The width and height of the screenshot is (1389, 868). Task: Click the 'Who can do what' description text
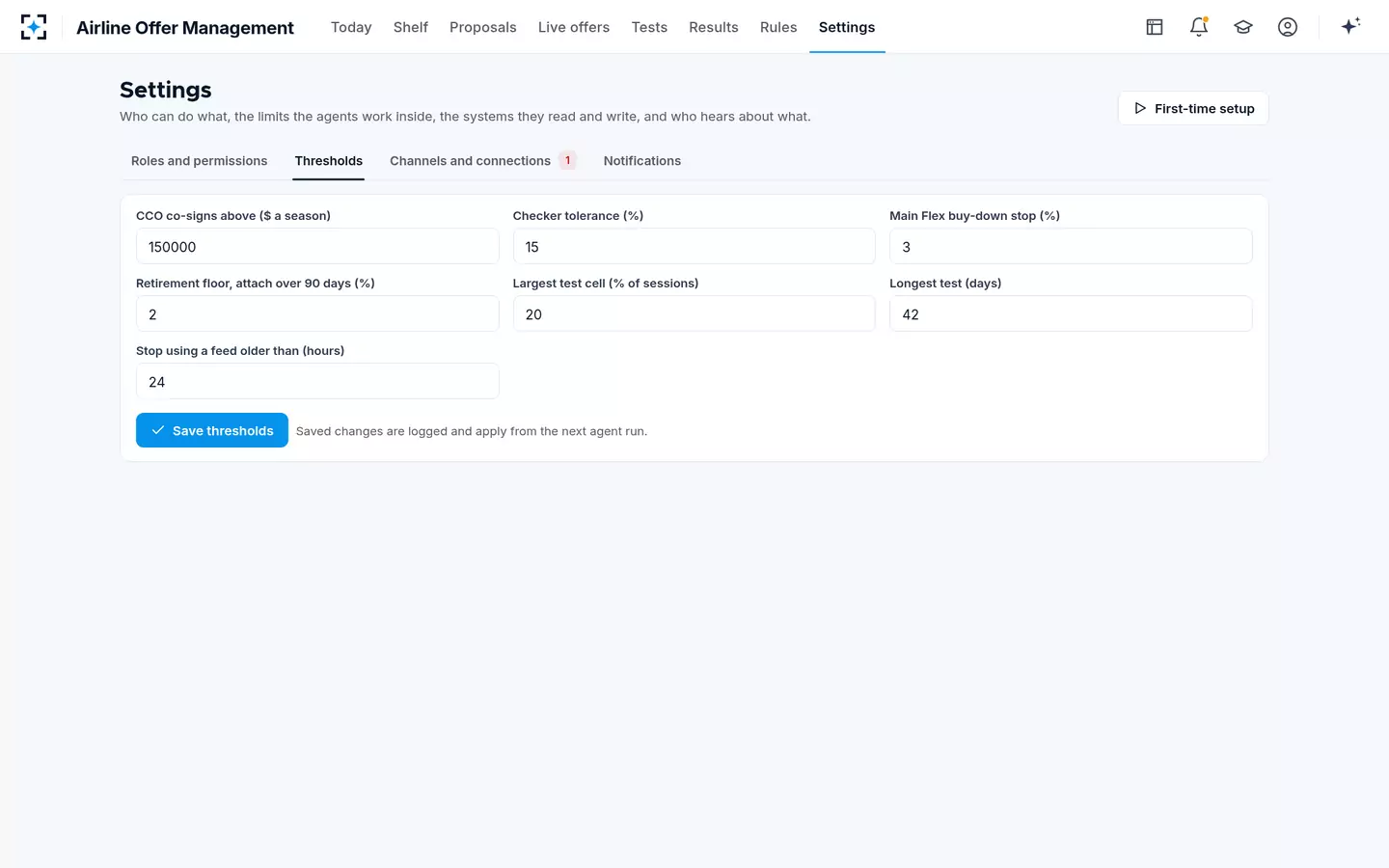tap(465, 117)
